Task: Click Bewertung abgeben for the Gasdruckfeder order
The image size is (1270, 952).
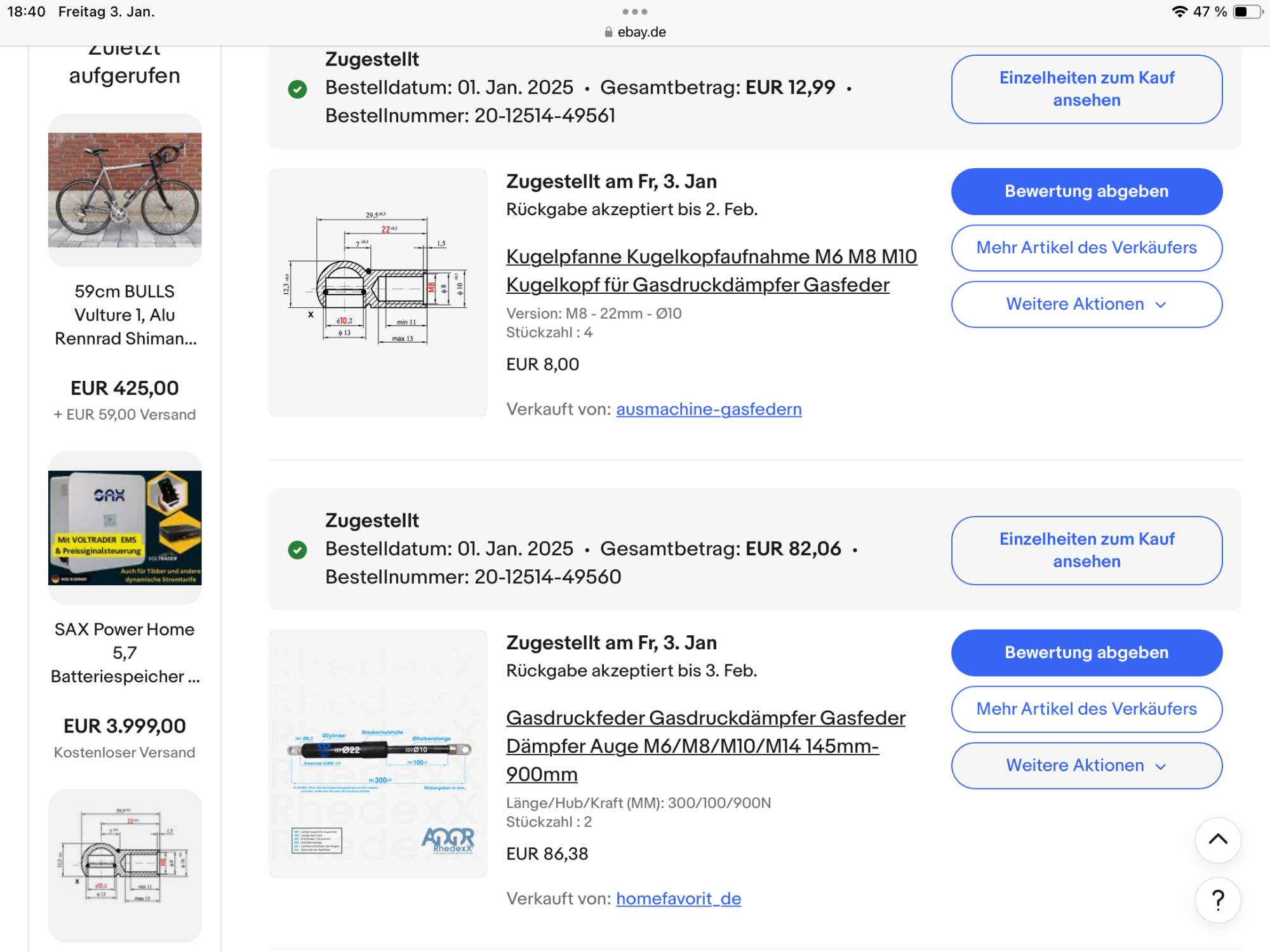Action: 1086,652
